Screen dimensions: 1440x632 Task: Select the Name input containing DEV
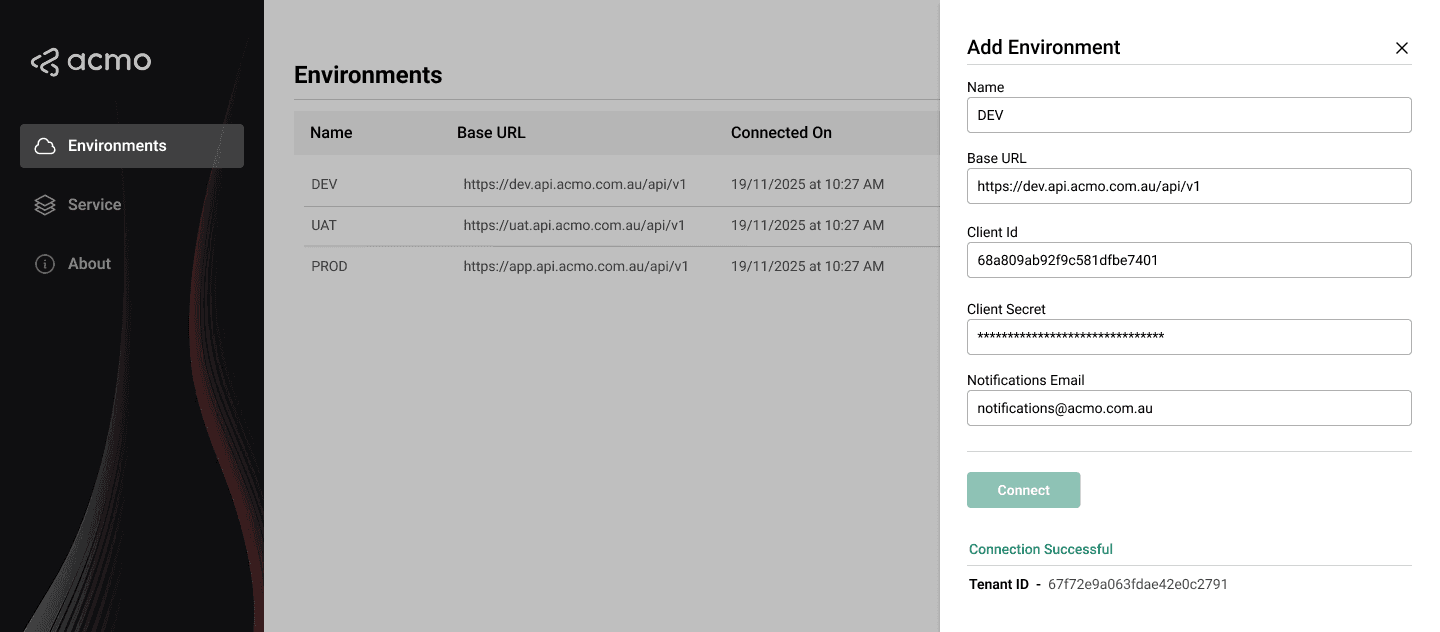click(x=1188, y=115)
